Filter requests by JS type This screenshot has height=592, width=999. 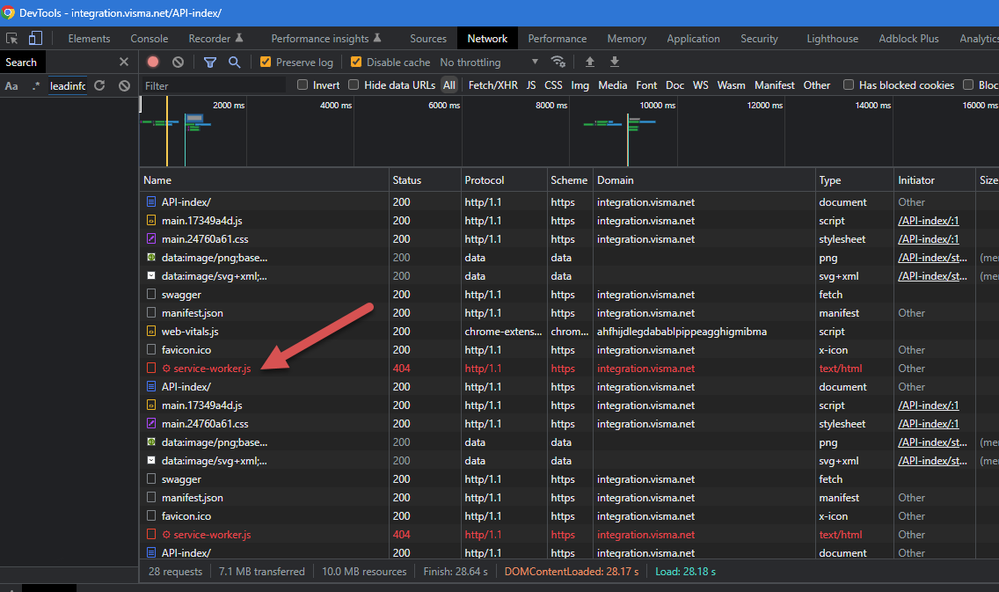[x=531, y=85]
